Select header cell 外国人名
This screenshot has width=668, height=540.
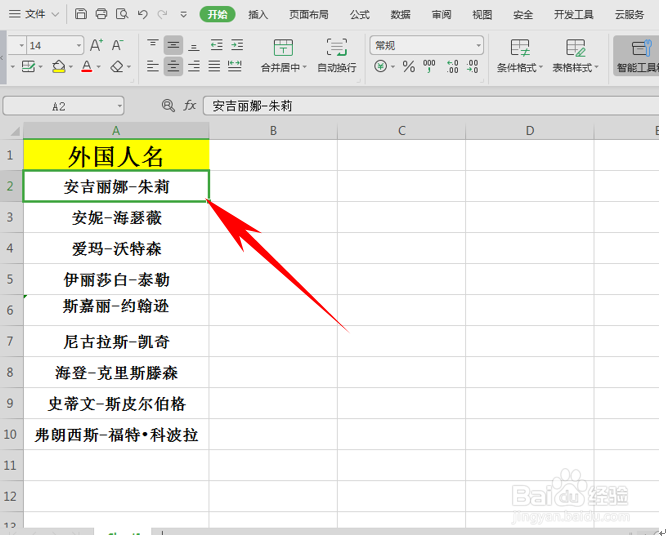[116, 155]
